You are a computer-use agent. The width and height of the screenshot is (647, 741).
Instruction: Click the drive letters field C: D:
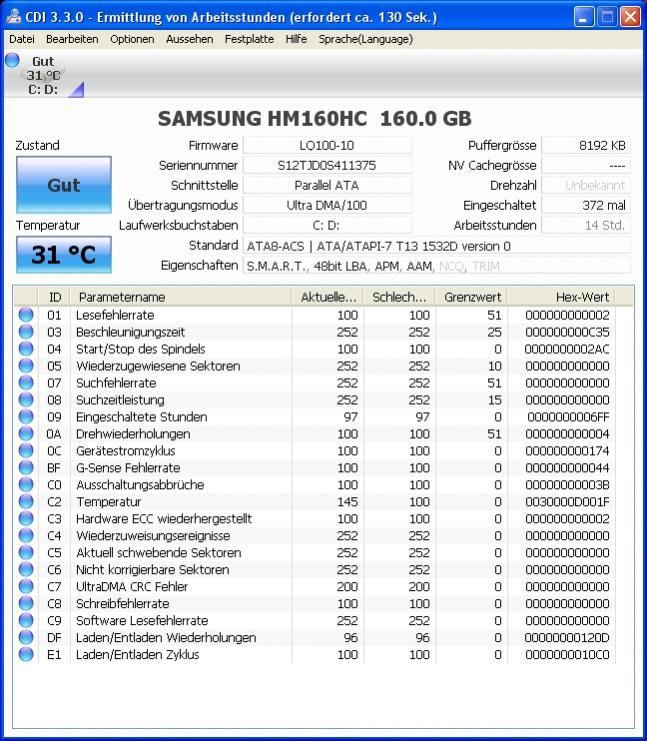tap(327, 225)
